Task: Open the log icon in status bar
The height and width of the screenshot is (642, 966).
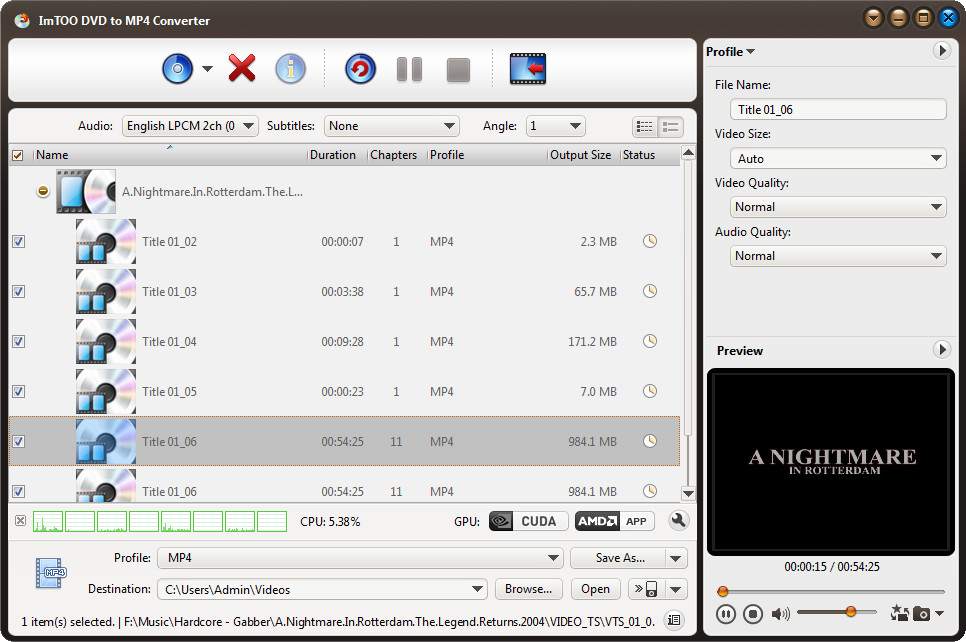Action: pos(674,620)
